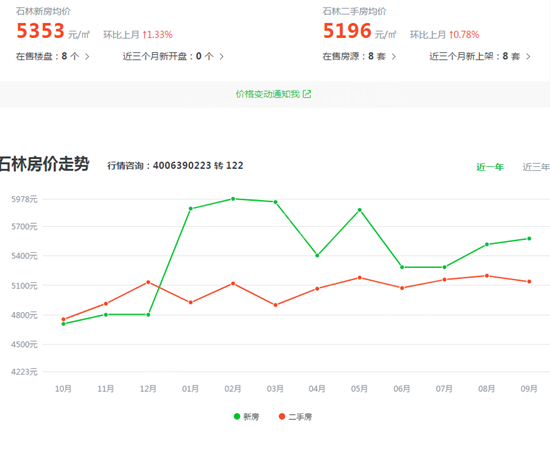Click the 价格变动通知我 link

[268, 94]
